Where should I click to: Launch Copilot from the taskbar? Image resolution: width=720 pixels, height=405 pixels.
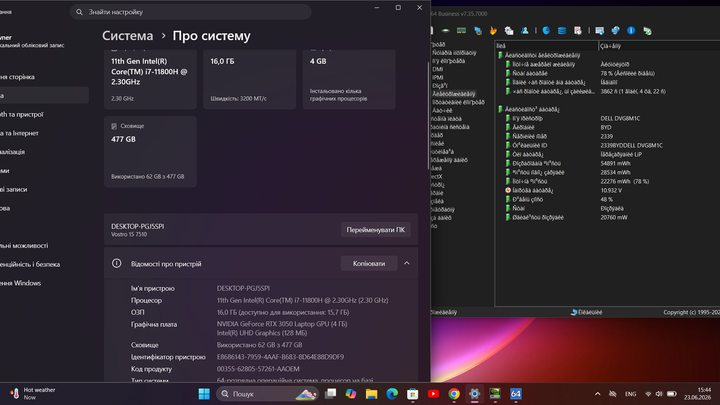pyautogui.click(x=351, y=394)
